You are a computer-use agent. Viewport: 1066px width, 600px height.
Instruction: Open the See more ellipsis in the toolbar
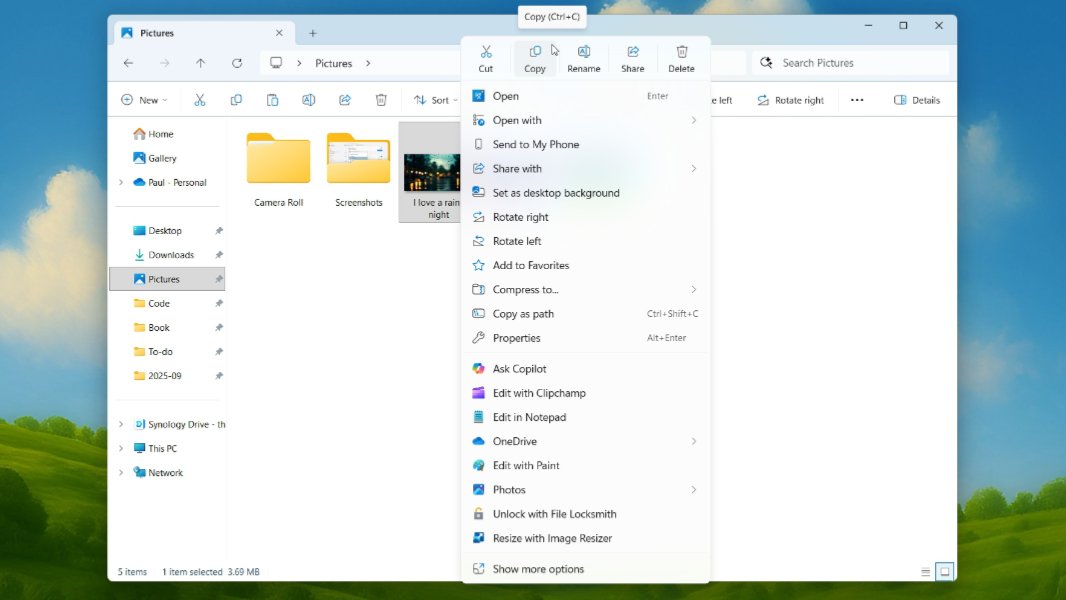[857, 99]
